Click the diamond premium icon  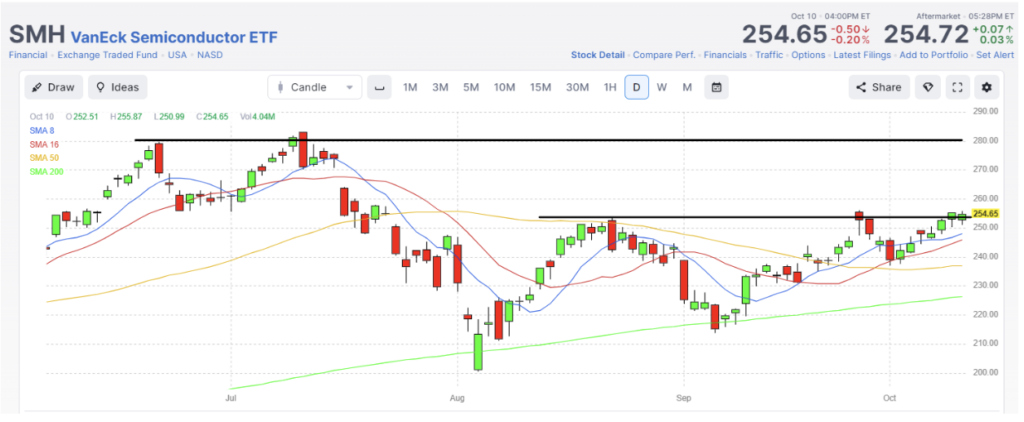click(928, 87)
